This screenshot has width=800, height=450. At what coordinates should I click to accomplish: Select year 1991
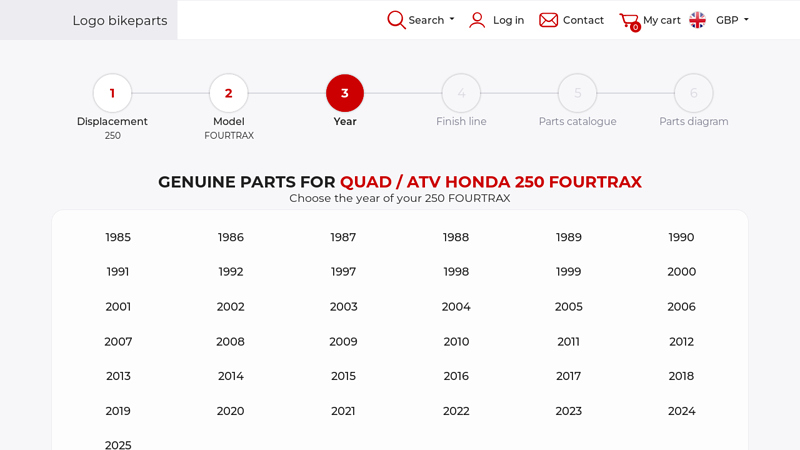(118, 272)
